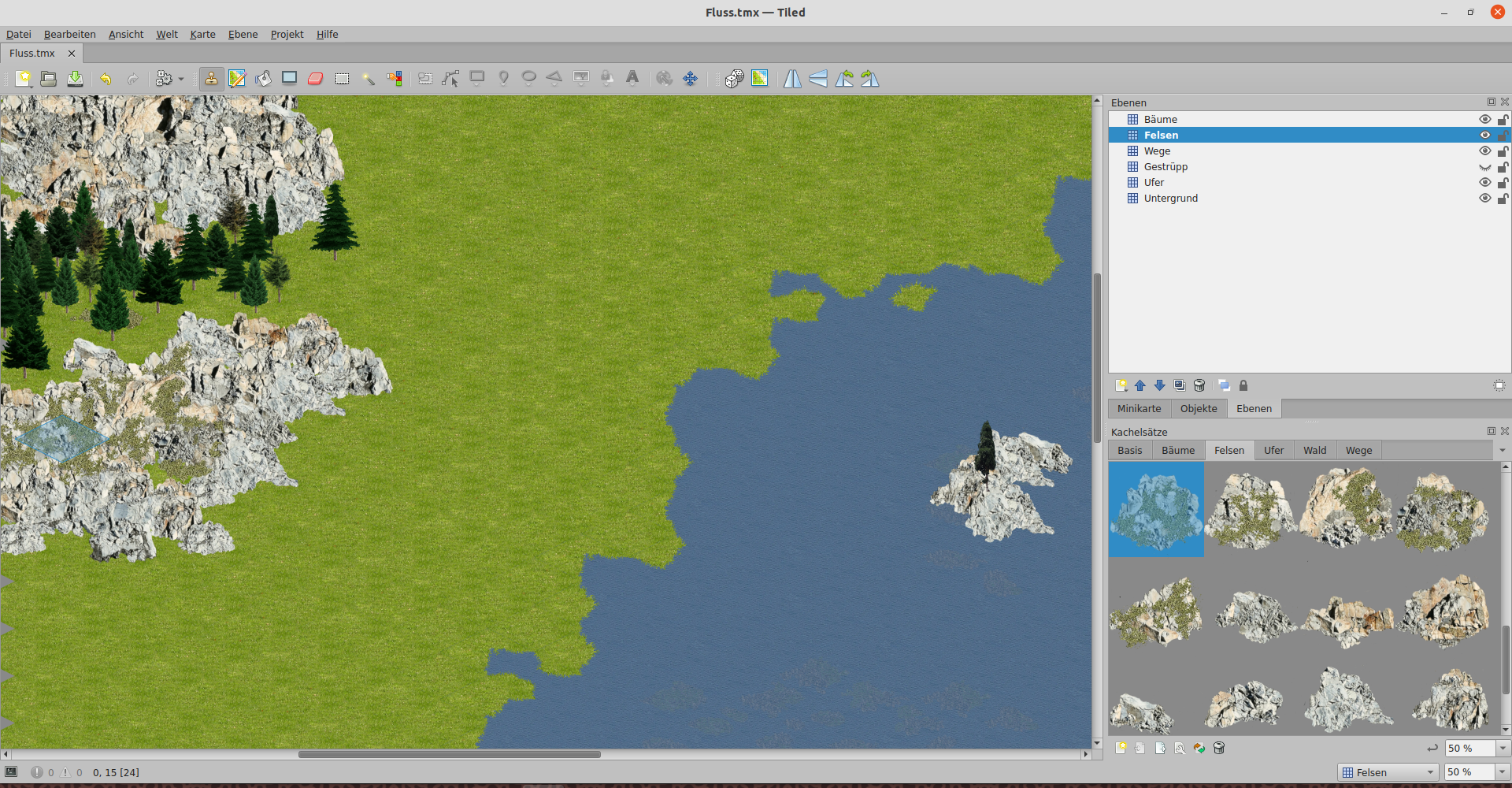Switch to the Ufer tileset tab

pos(1273,451)
